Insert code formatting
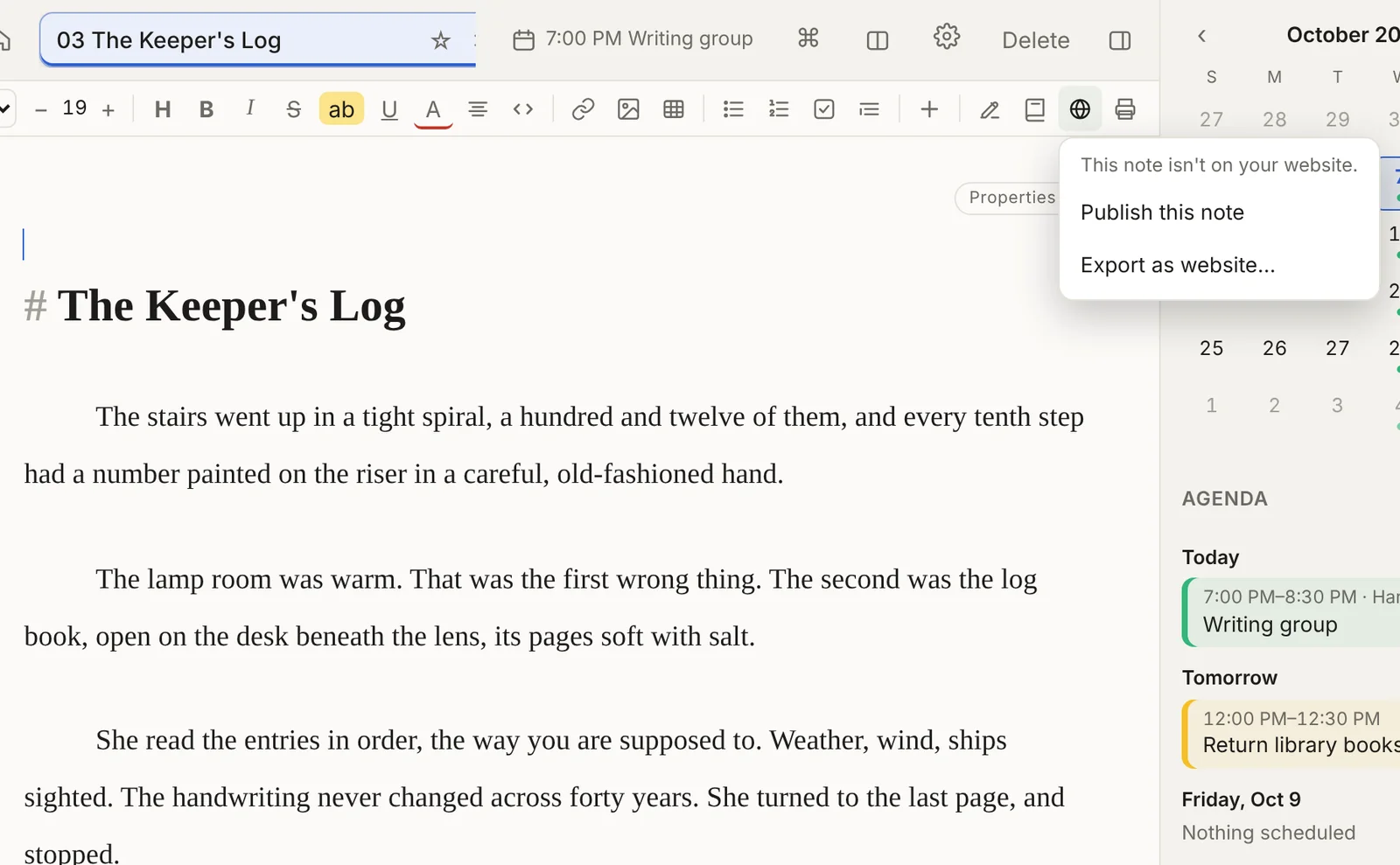1400x865 pixels. (x=523, y=109)
